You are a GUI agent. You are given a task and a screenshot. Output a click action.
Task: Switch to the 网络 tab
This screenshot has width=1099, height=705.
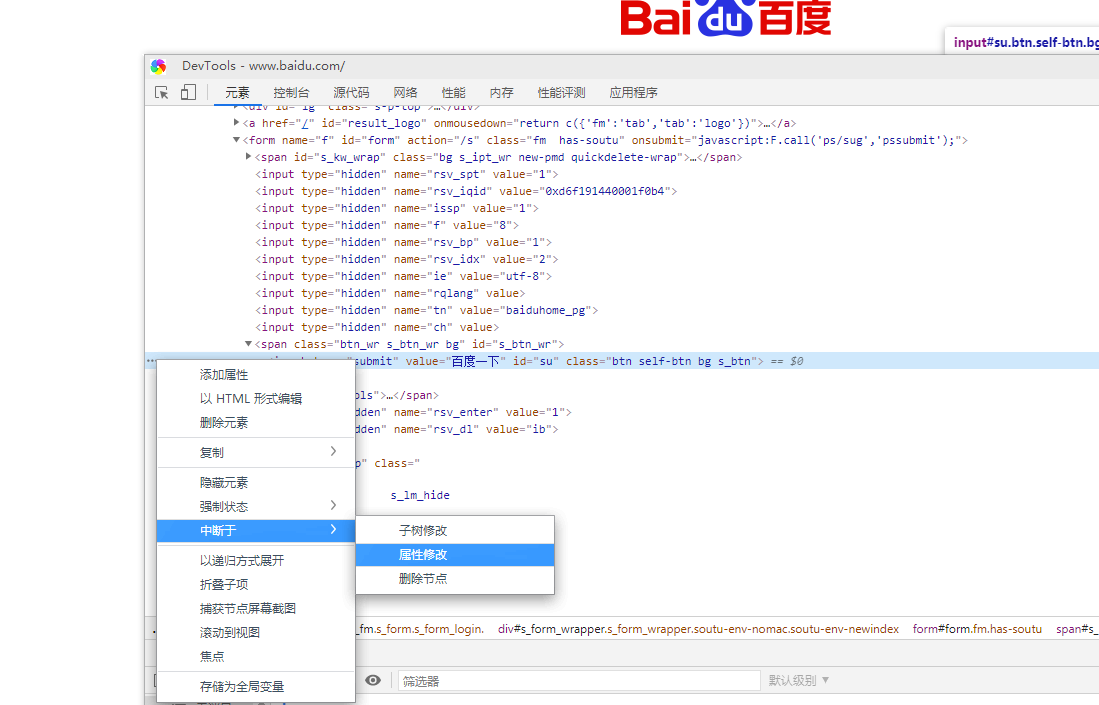pyautogui.click(x=405, y=93)
